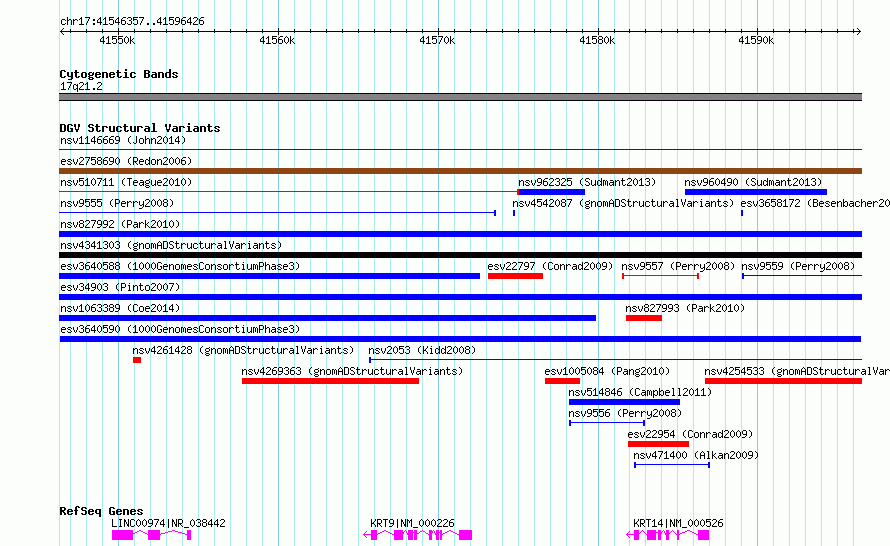Screen dimensions: 890x546
Task: Select the brown esv2758690 Redon2006 variant bar
Action: [460, 171]
